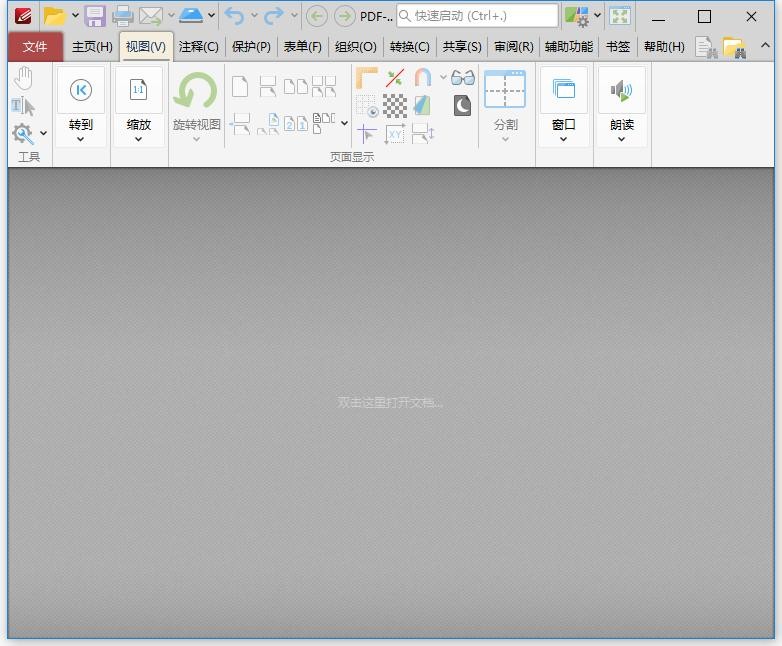Viewport: 782px width, 646px height.
Task: Click the Split (分割) view icon
Action: coord(505,89)
